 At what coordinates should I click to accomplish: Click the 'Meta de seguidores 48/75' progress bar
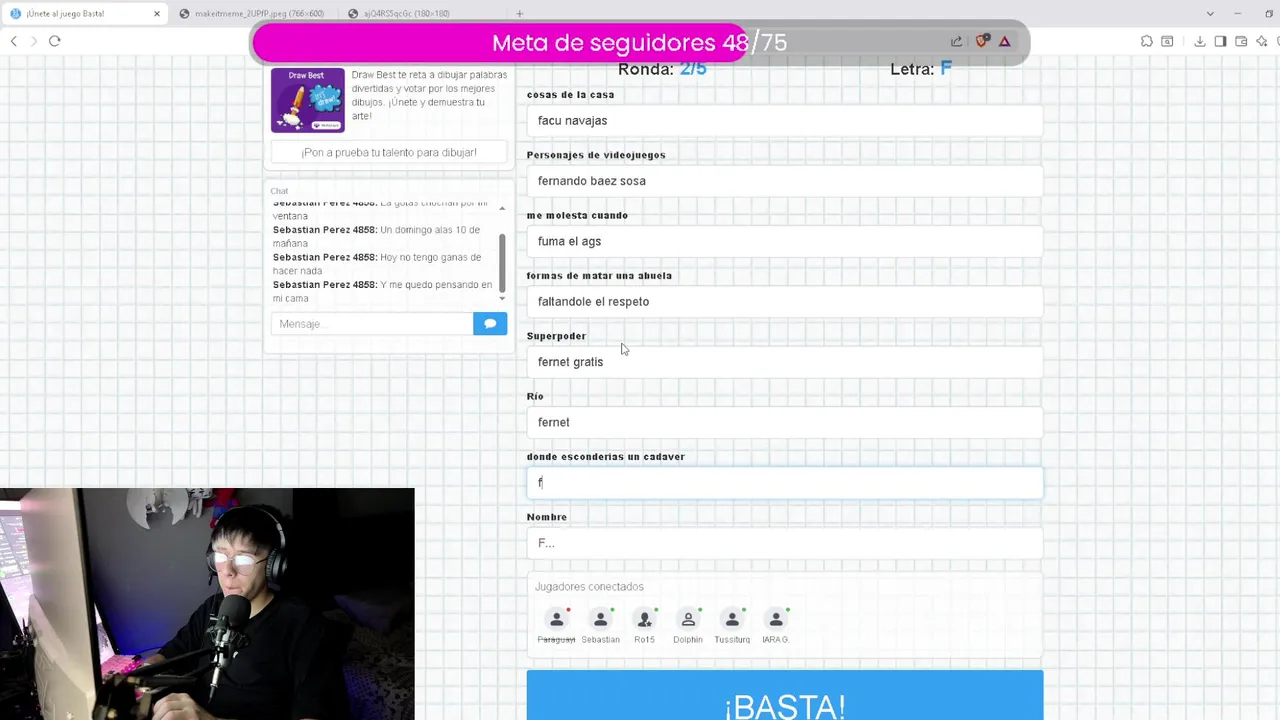[x=640, y=43]
